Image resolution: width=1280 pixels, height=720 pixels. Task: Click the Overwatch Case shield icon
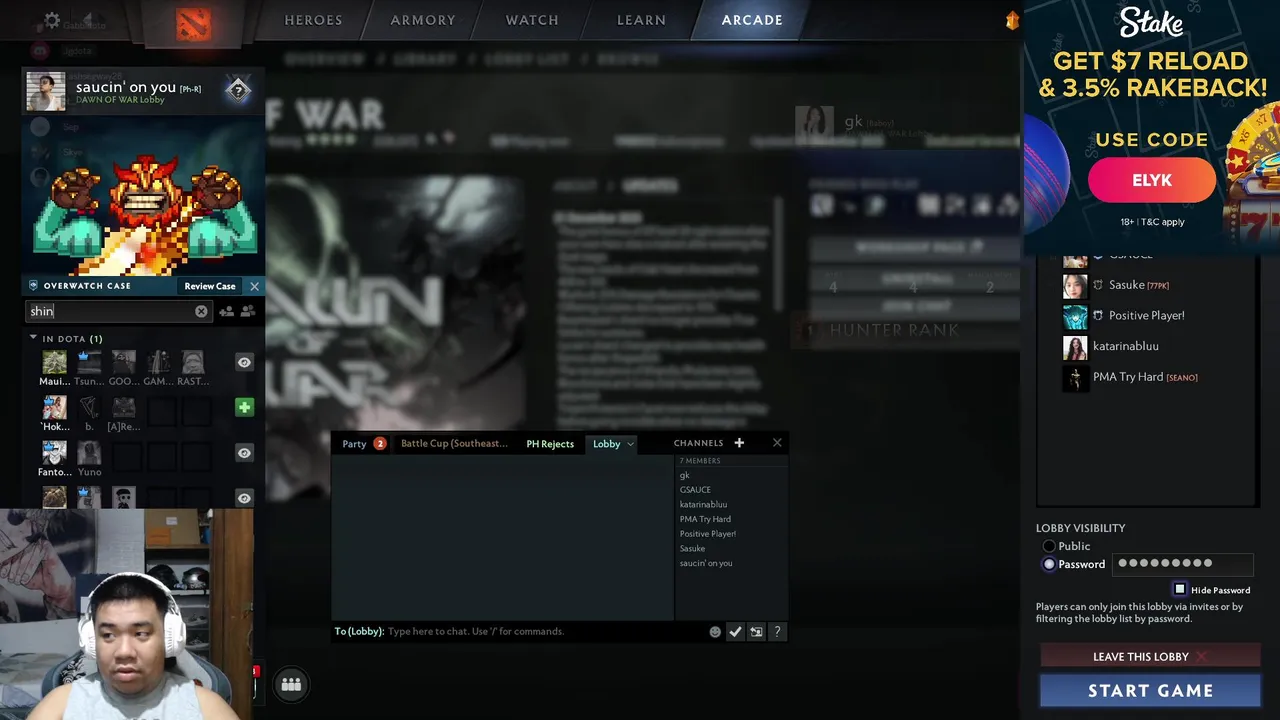33,286
